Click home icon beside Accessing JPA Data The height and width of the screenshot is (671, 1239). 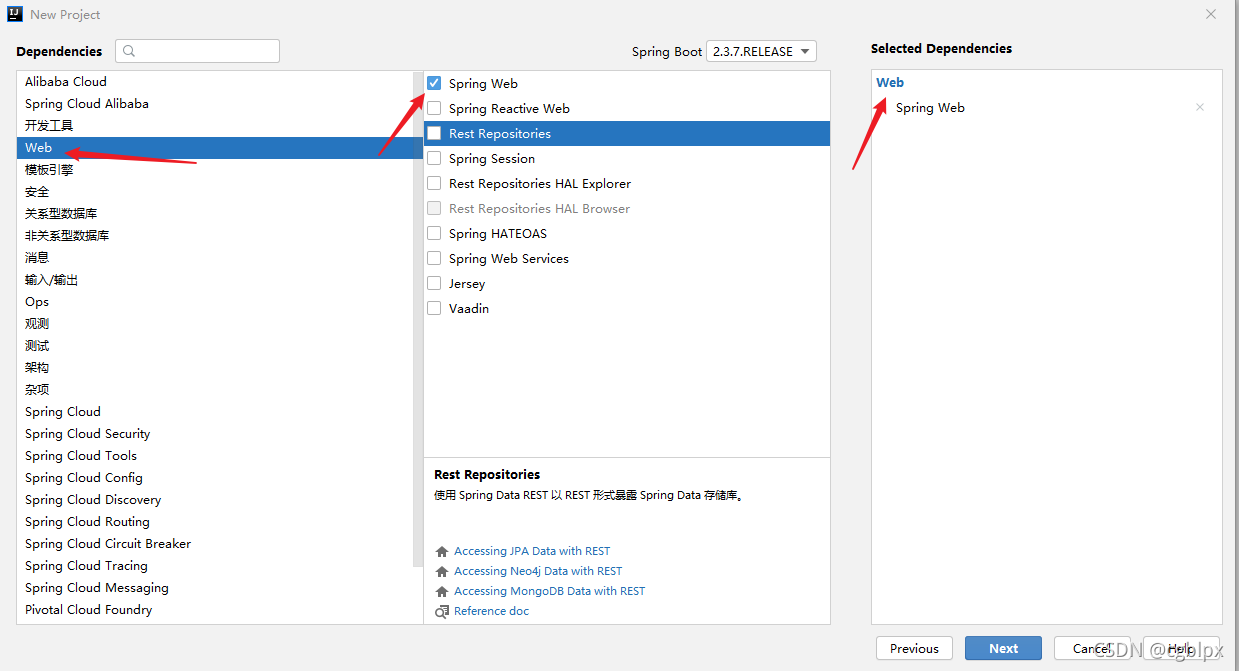(x=442, y=551)
